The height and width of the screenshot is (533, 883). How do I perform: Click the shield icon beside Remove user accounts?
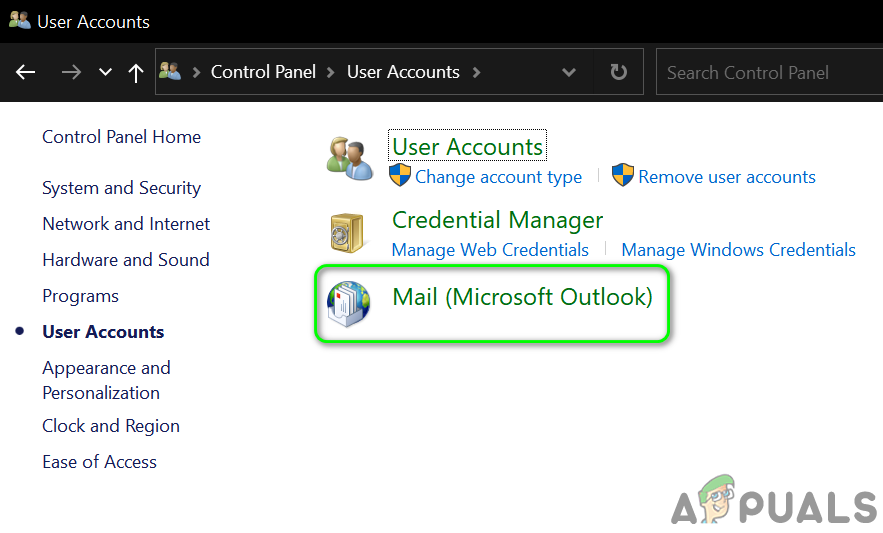click(x=623, y=177)
